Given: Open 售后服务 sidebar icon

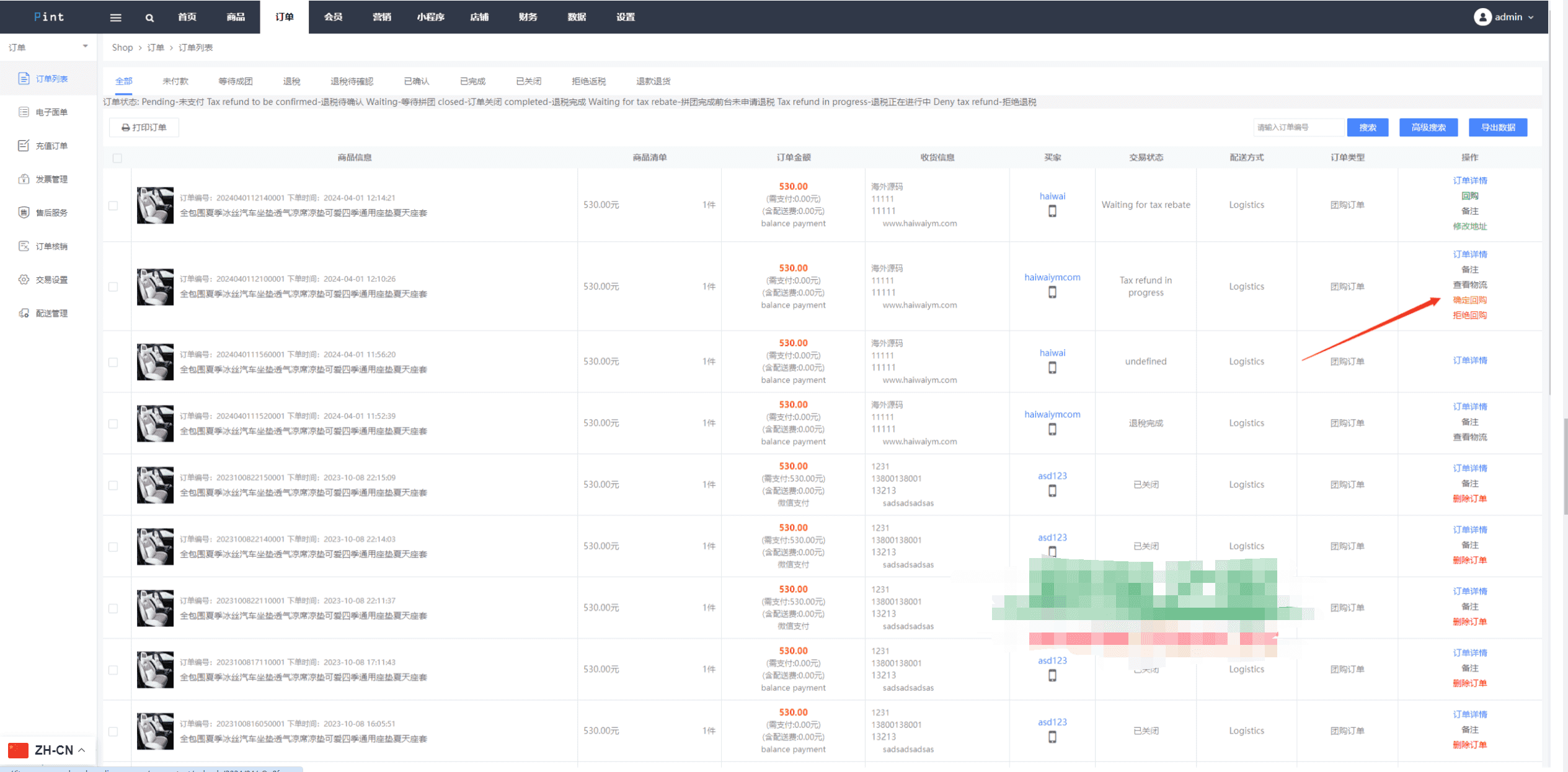Looking at the screenshot, I should tap(24, 213).
